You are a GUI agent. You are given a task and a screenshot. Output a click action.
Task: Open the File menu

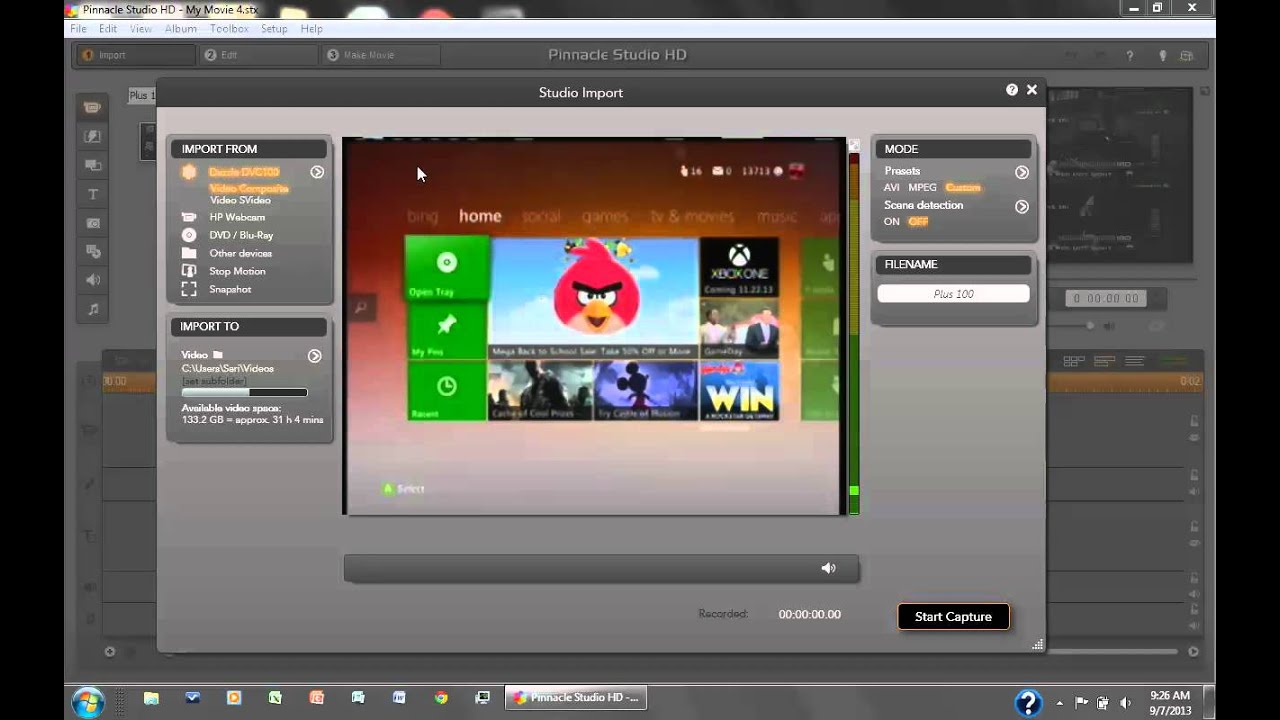point(78,29)
